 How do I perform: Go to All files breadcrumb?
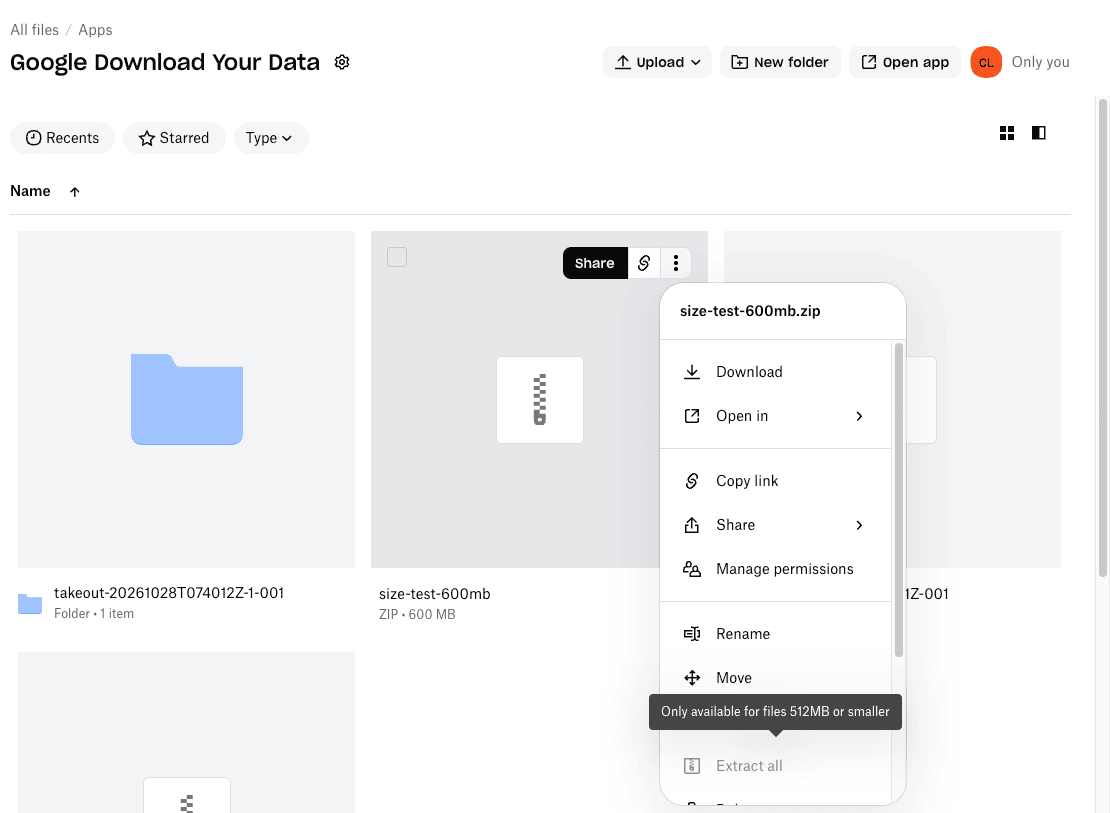pyautogui.click(x=35, y=30)
